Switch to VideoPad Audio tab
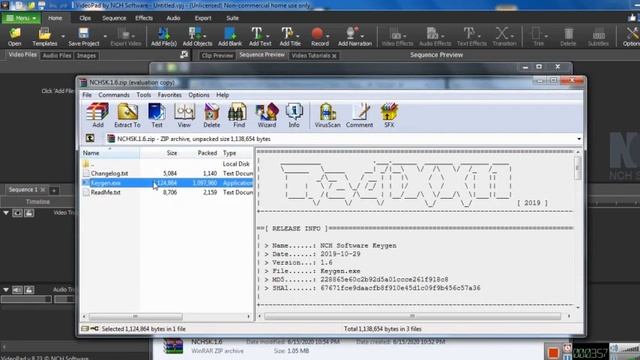This screenshot has height=360, width=640. (173, 18)
